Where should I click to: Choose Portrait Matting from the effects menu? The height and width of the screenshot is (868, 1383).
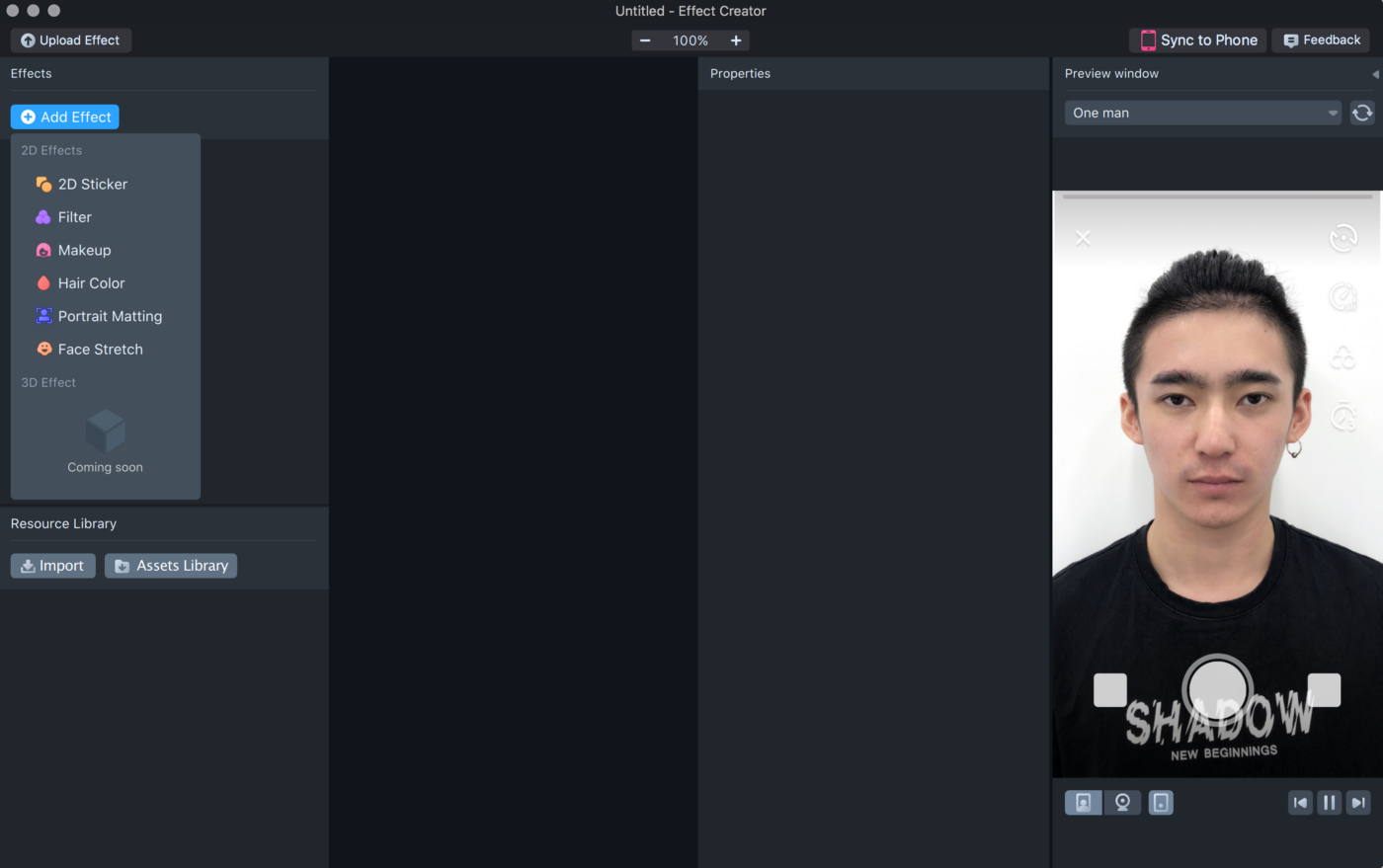pos(99,316)
